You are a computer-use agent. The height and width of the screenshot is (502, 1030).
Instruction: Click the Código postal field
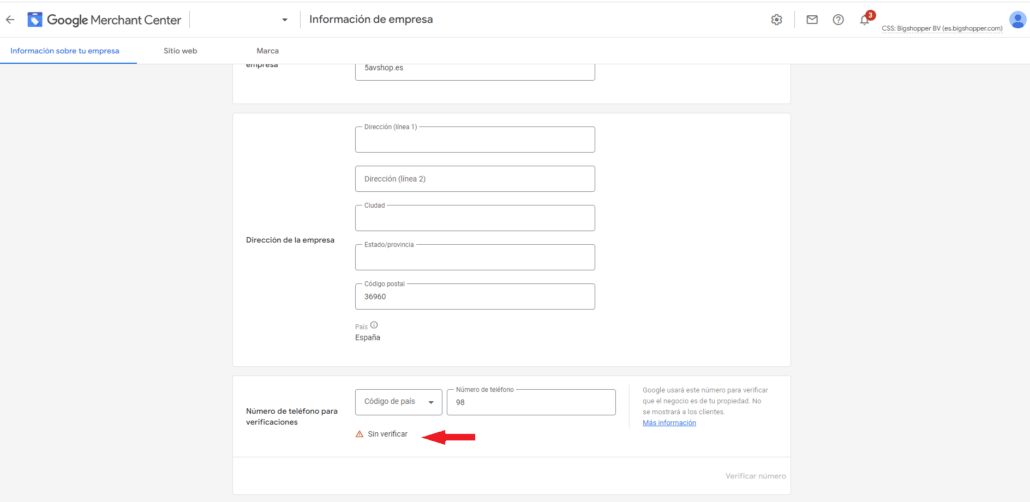(474, 297)
